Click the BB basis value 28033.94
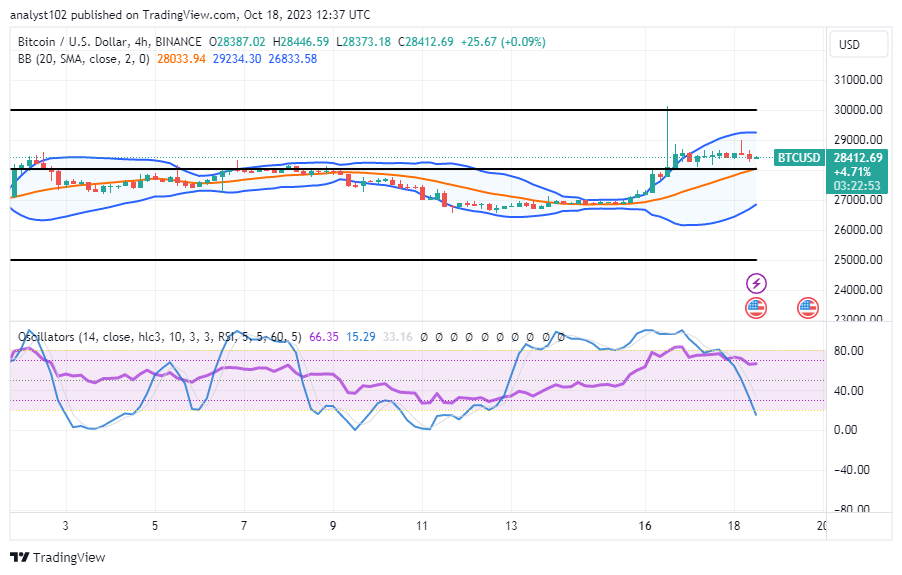This screenshot has width=902, height=575. [x=181, y=59]
